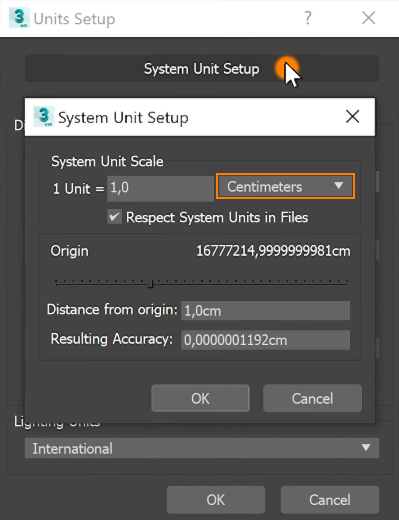Click the System Unit Setup button at top
The width and height of the screenshot is (399, 520).
tap(202, 69)
